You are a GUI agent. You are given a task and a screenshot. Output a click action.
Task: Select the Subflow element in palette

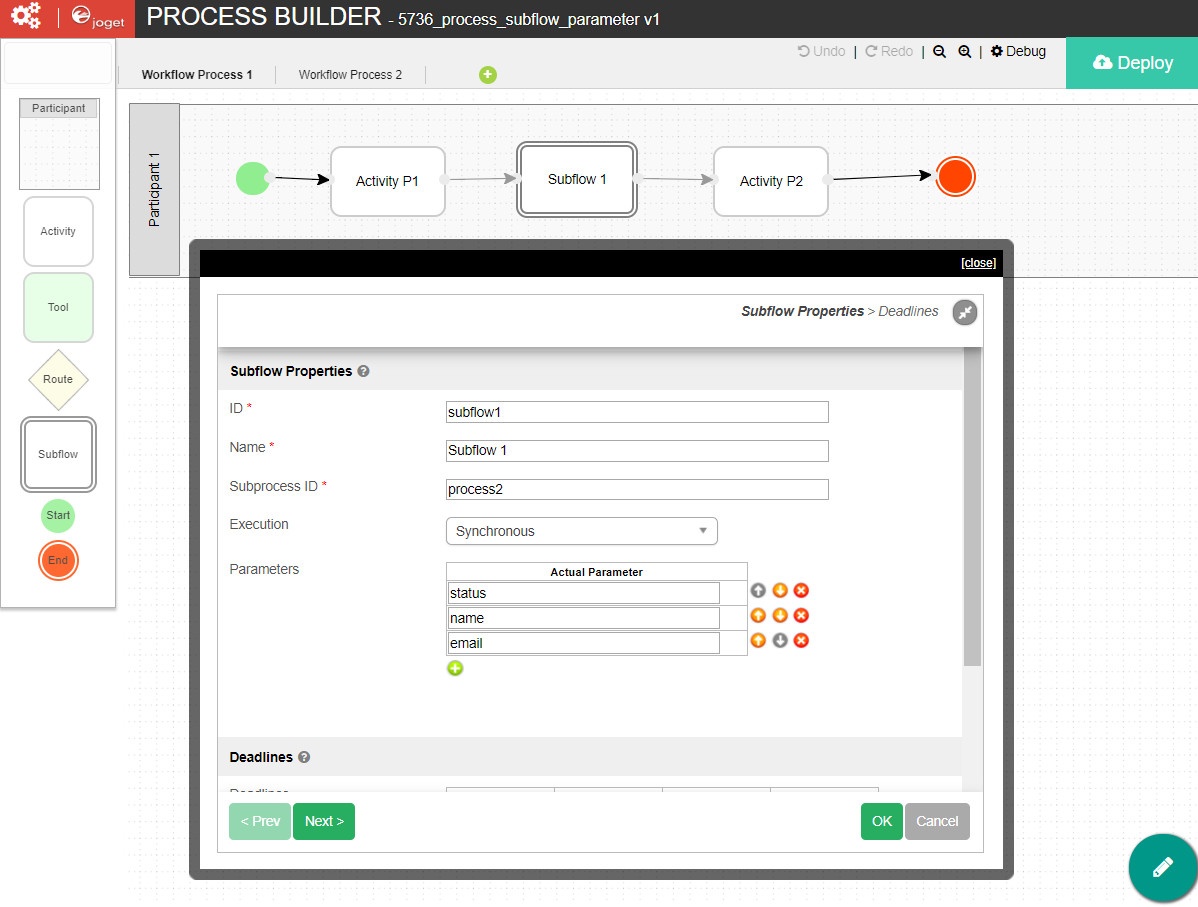coord(58,455)
